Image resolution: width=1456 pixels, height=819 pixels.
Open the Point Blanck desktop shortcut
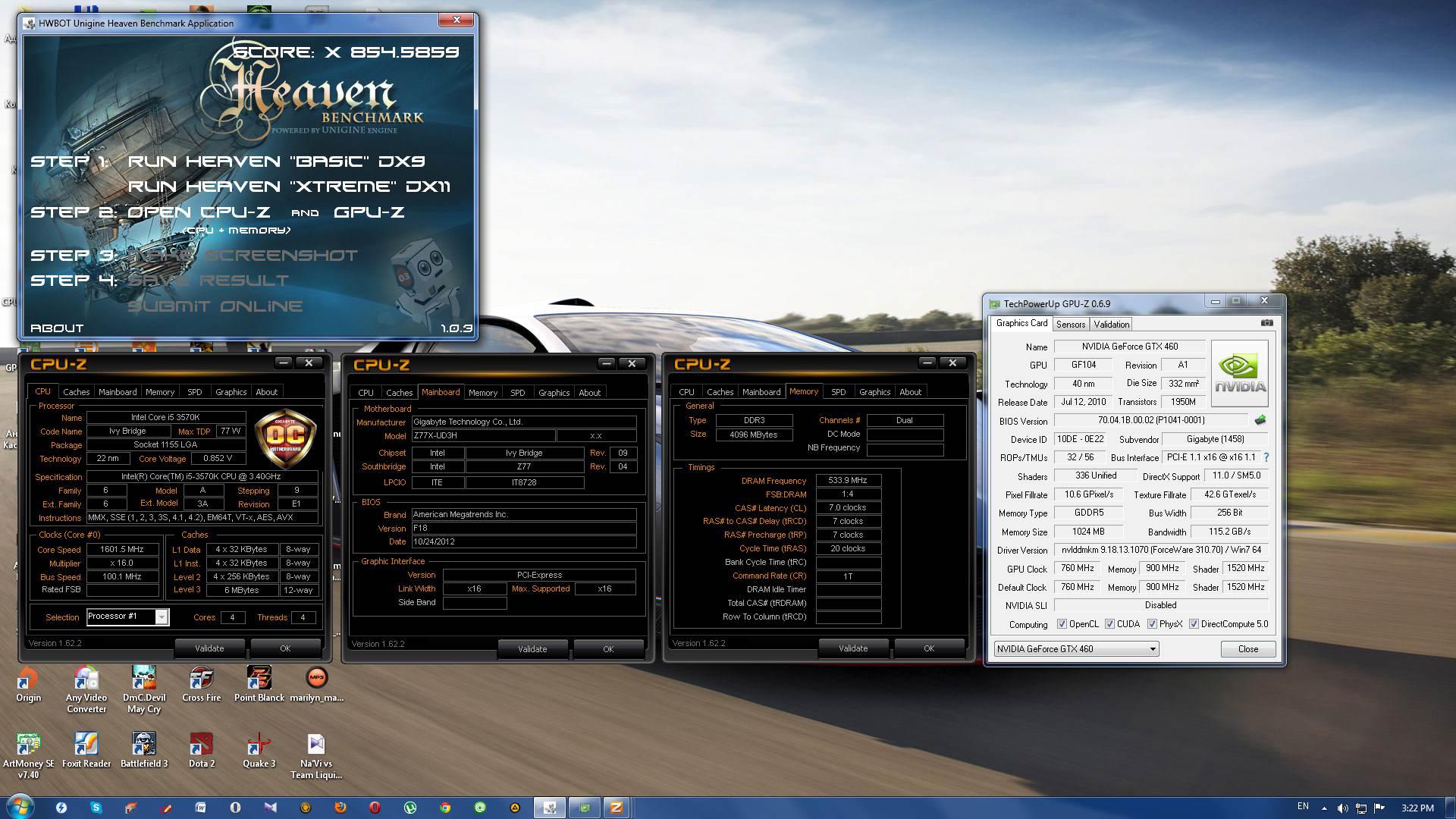[x=259, y=684]
